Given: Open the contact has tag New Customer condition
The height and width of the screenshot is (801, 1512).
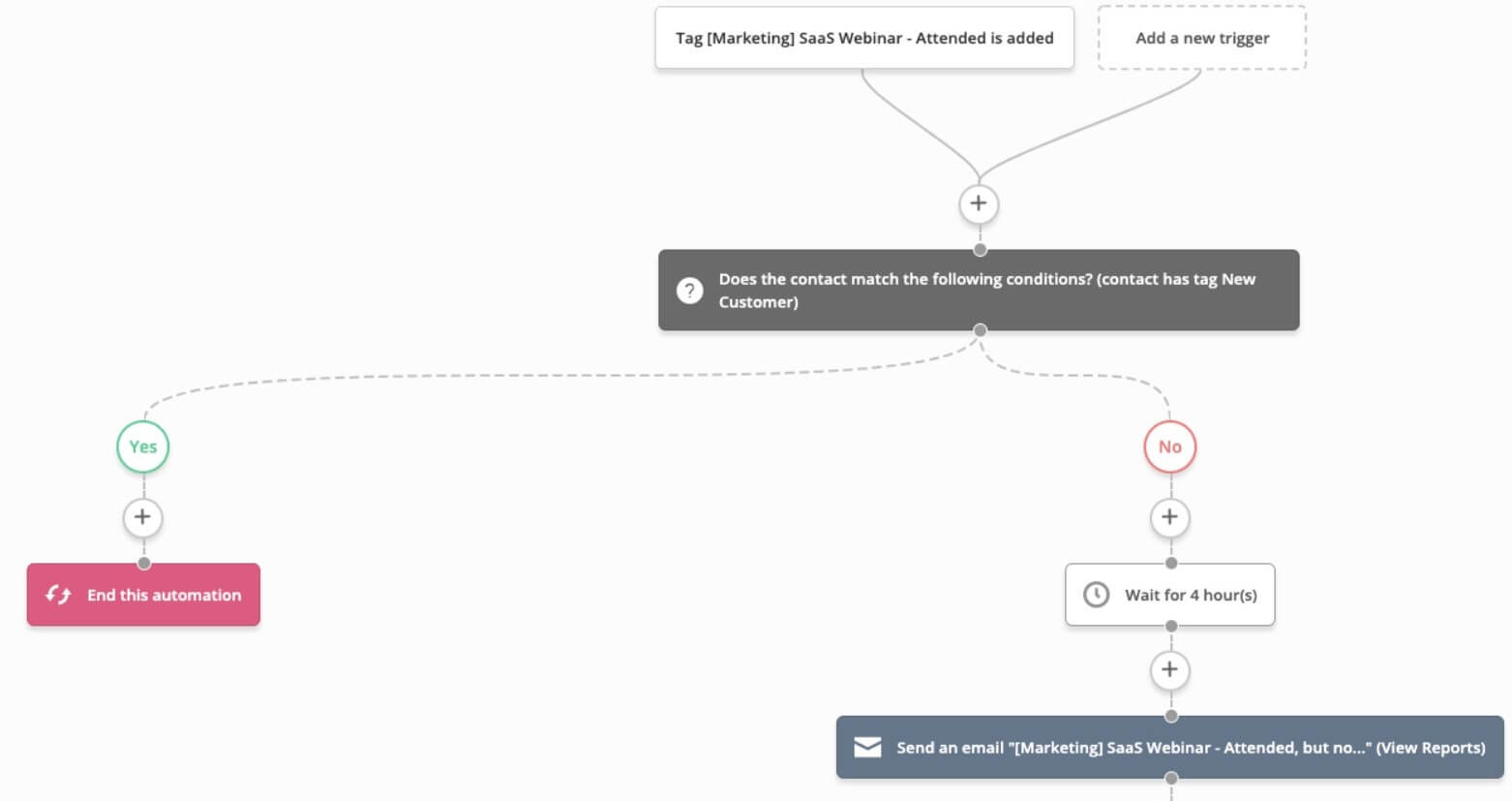Looking at the screenshot, I should 986,291.
